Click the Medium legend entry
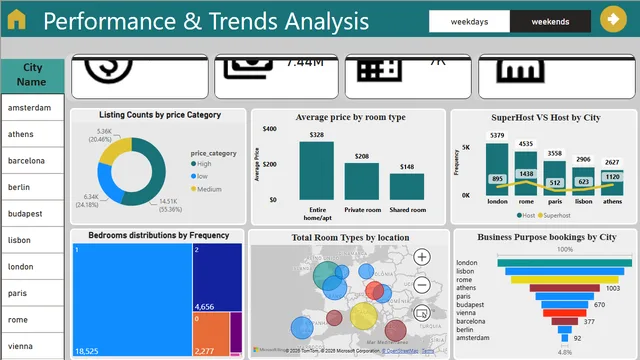The image size is (640, 360). [x=206, y=189]
